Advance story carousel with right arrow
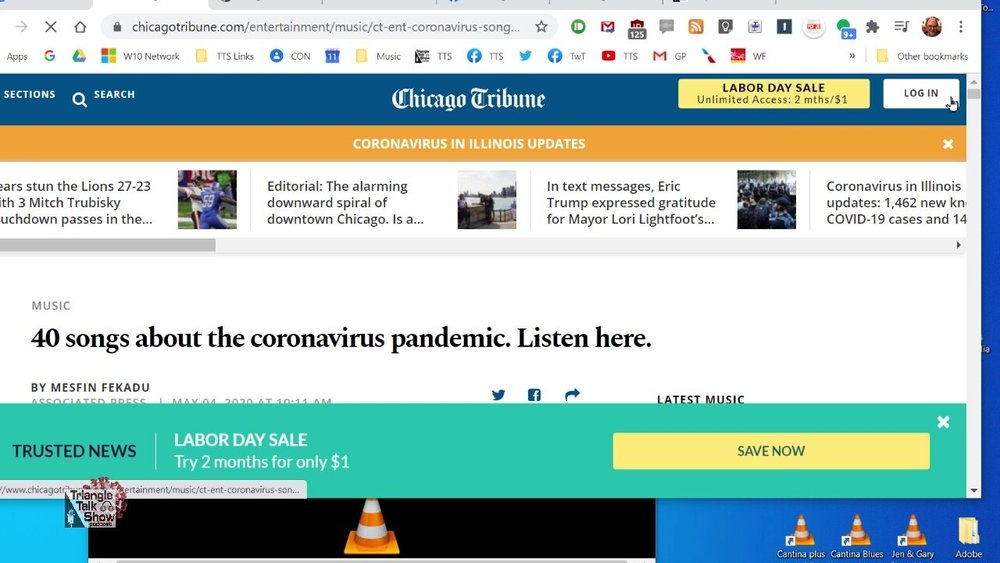The image size is (1000, 563). click(x=958, y=245)
